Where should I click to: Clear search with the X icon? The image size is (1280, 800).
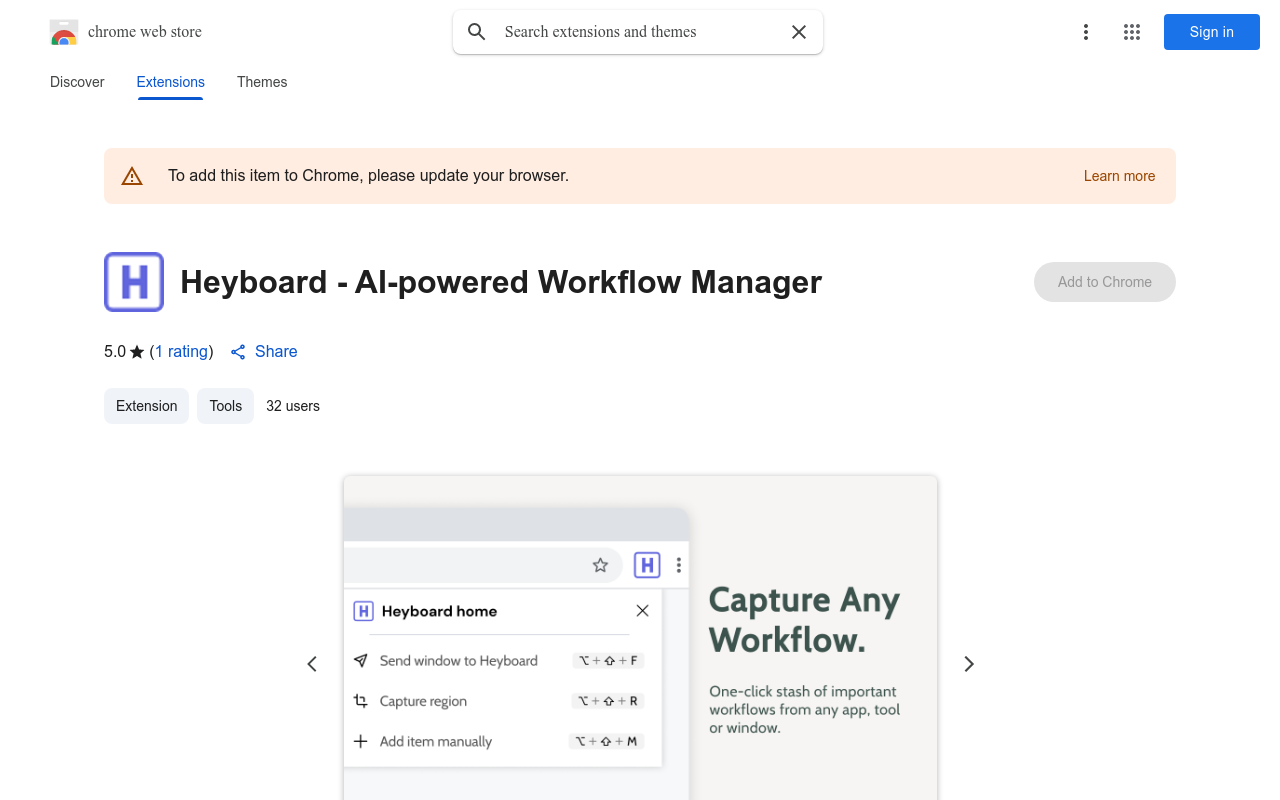(799, 32)
